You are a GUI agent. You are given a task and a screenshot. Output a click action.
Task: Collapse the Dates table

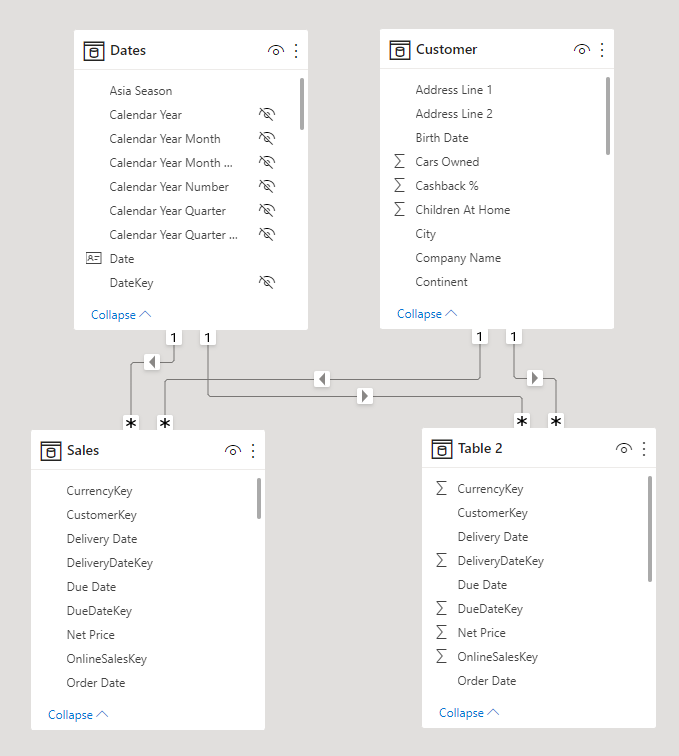[121, 315]
